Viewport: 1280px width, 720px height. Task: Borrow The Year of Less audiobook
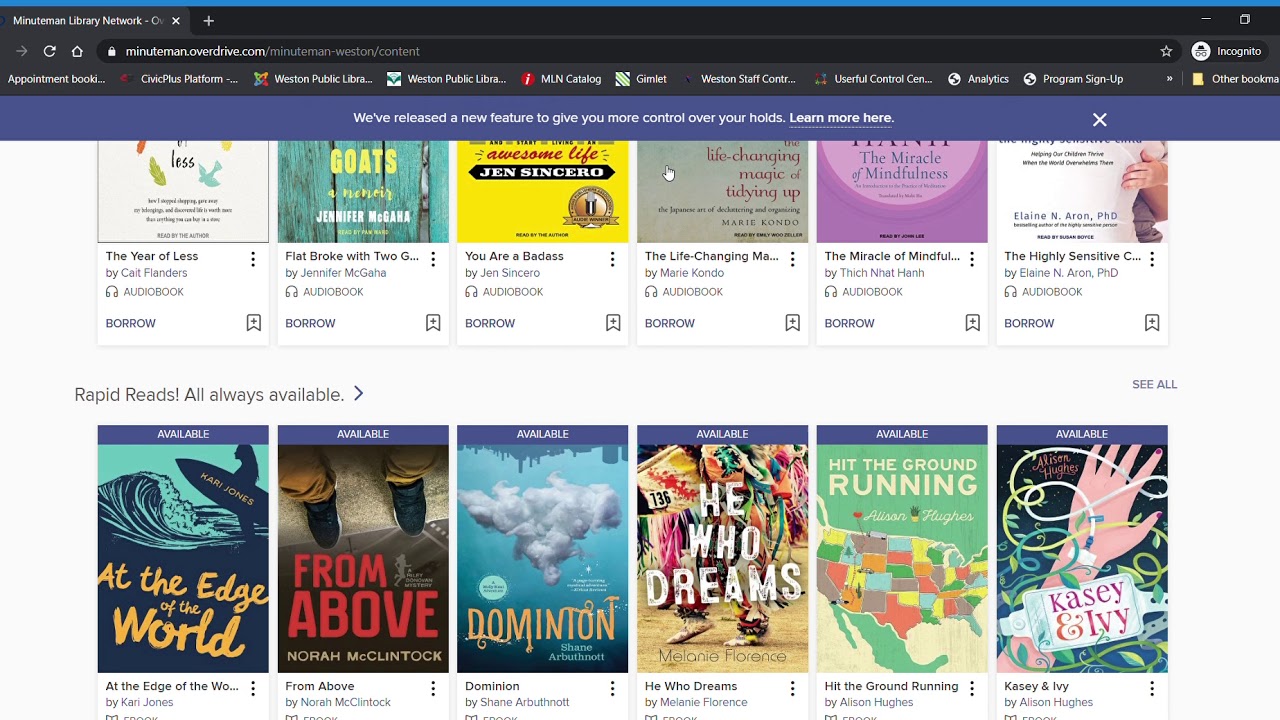(130, 323)
